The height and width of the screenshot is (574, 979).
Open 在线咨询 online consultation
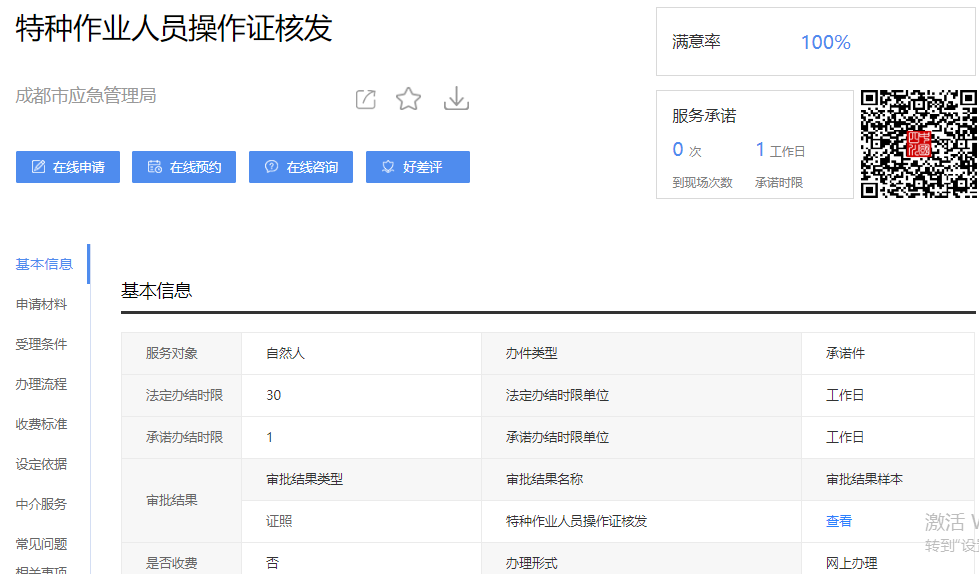[301, 167]
